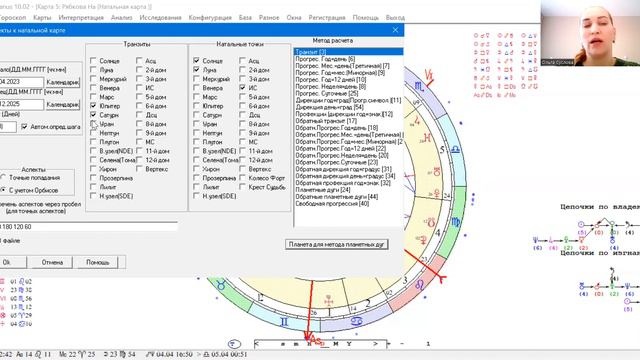This screenshot has width=640, height=360.
Task: Click the Libra sign on the chart ring
Action: pyautogui.click(x=455, y=149)
